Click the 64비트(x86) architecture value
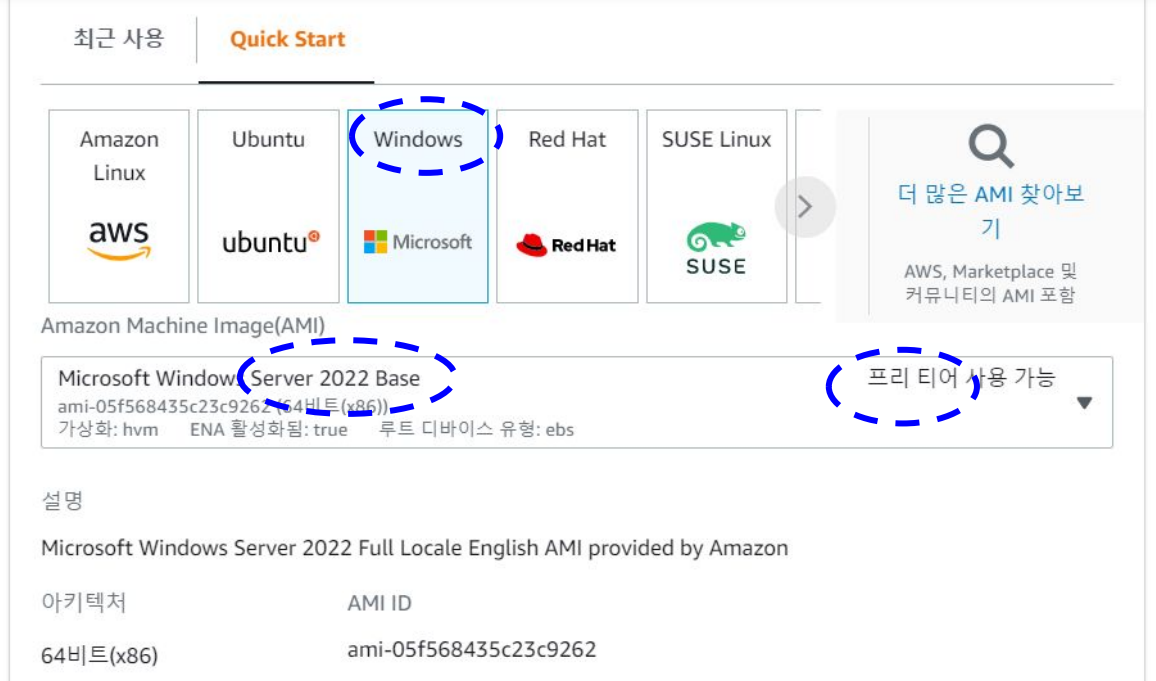Viewport: 1156px width, 681px height. (100, 655)
